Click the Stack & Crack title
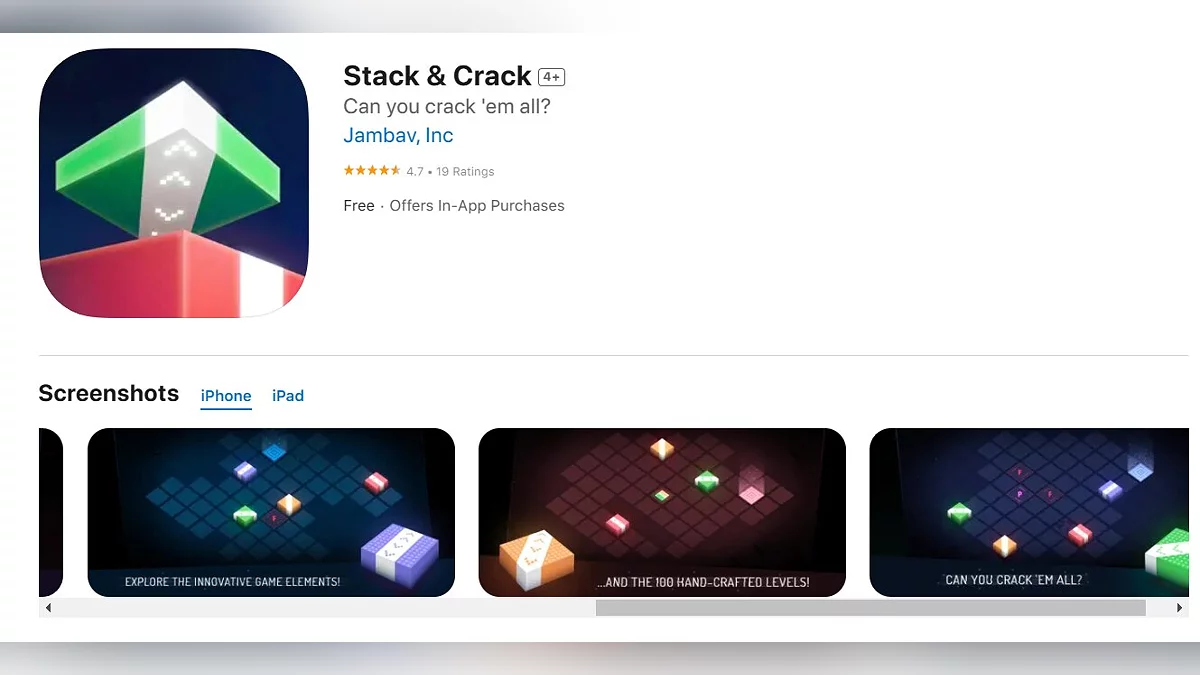The width and height of the screenshot is (1200, 675). [437, 76]
